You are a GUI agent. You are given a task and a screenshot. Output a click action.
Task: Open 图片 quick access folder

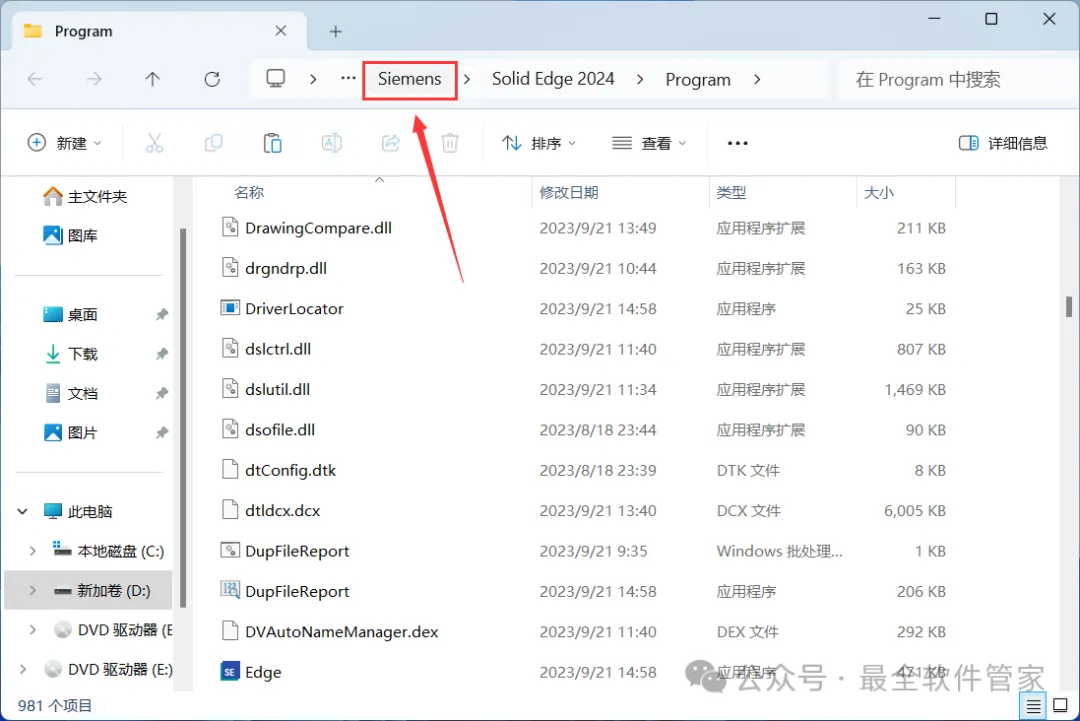click(71, 432)
